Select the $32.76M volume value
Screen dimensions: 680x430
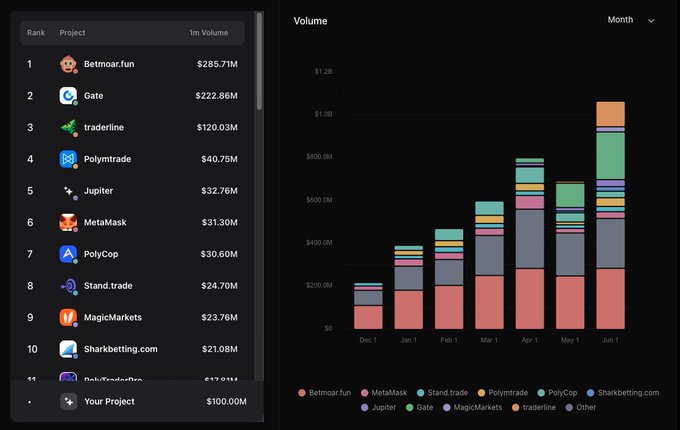coord(219,191)
